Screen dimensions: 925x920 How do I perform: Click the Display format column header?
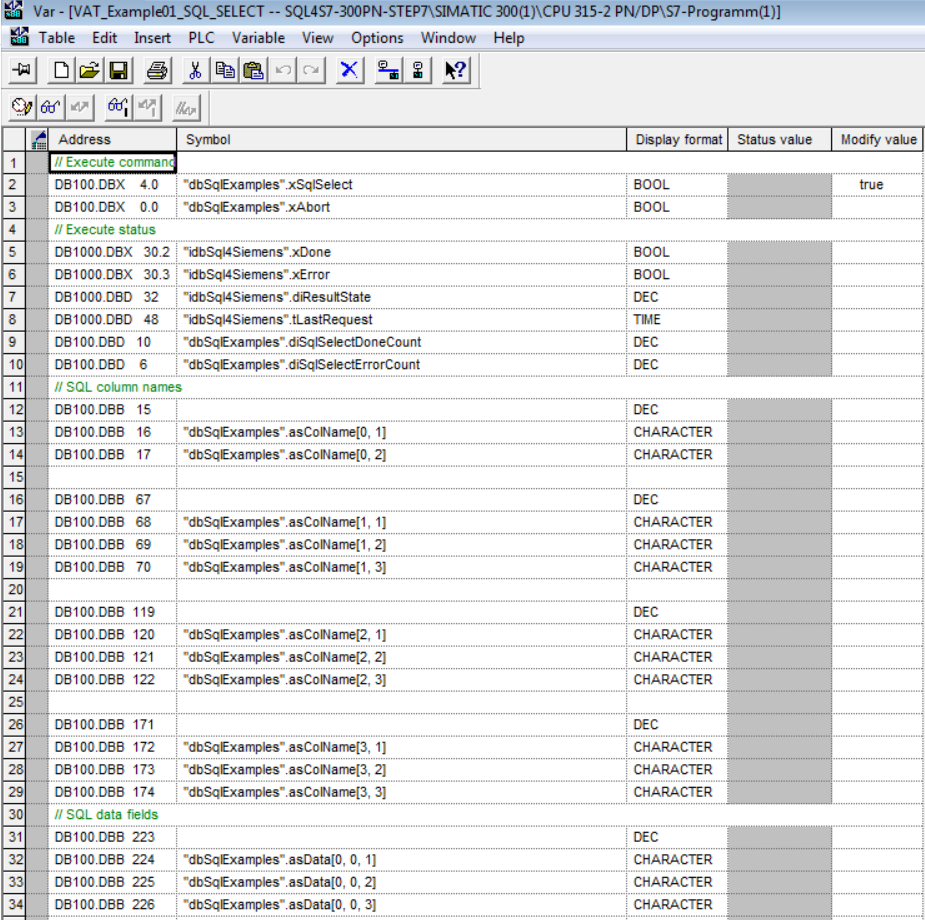[677, 140]
